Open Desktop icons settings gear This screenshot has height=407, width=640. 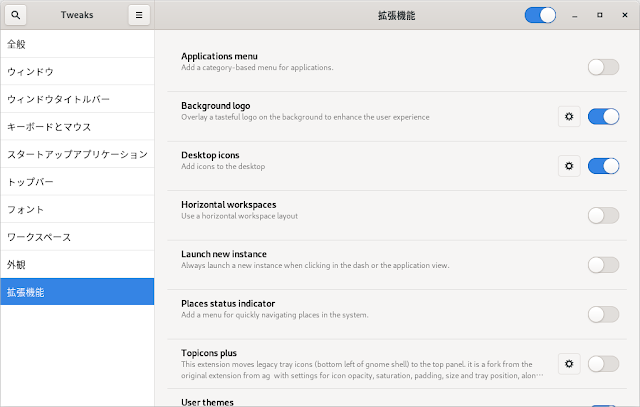coord(569,166)
